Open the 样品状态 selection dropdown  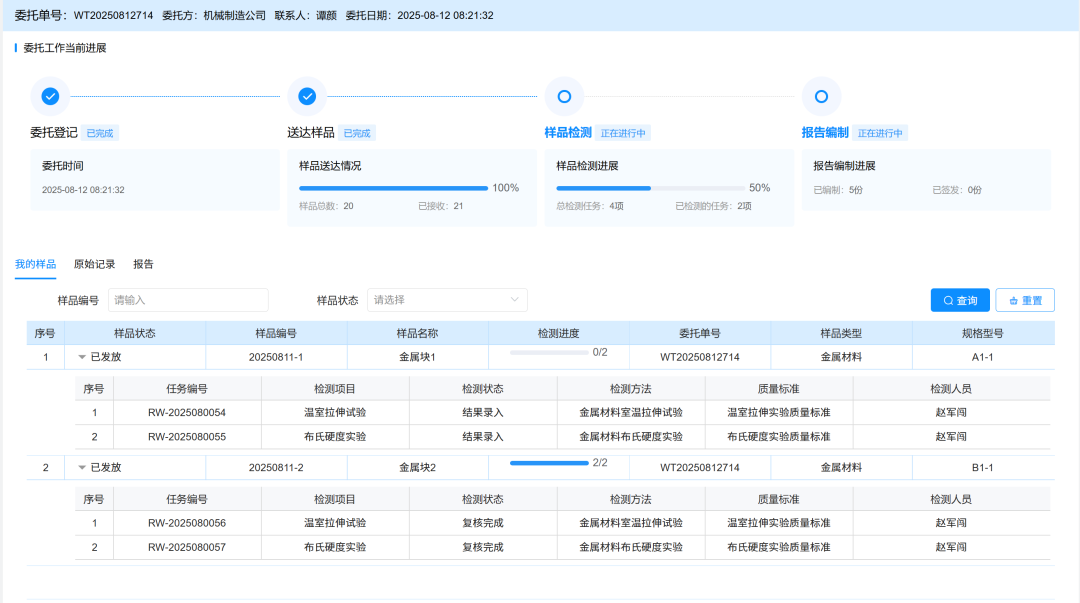click(x=447, y=300)
